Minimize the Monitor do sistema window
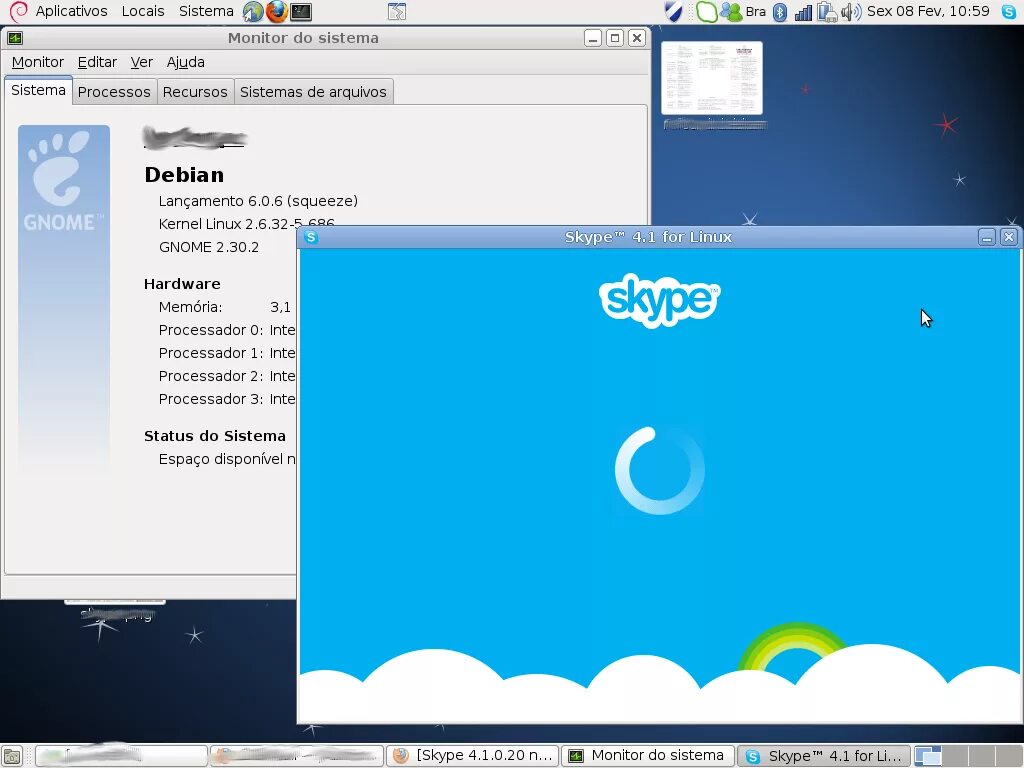 click(593, 38)
